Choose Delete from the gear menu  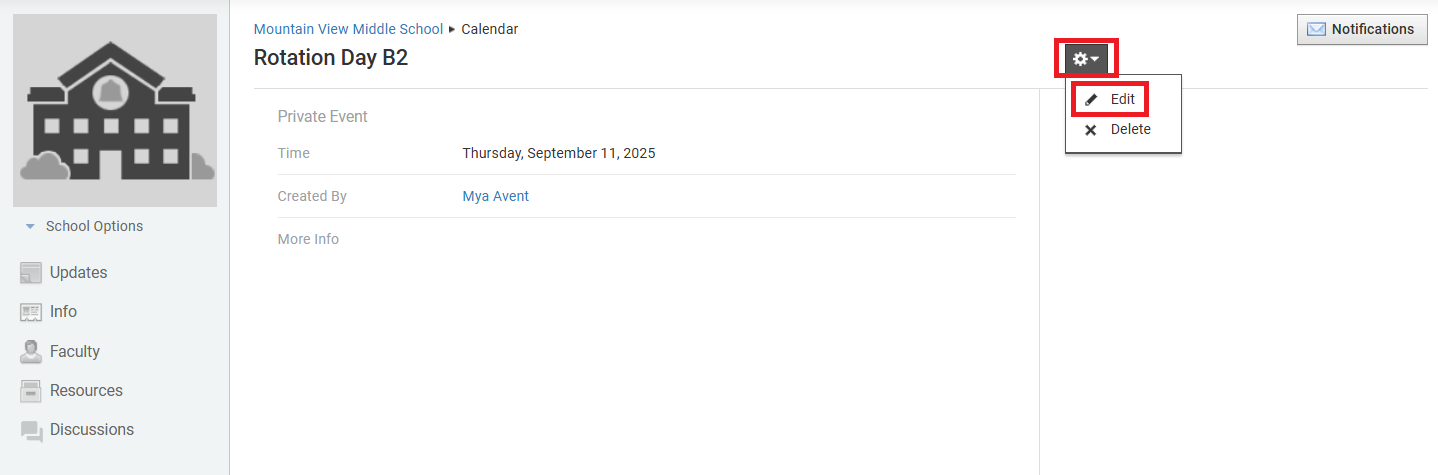click(x=1130, y=130)
